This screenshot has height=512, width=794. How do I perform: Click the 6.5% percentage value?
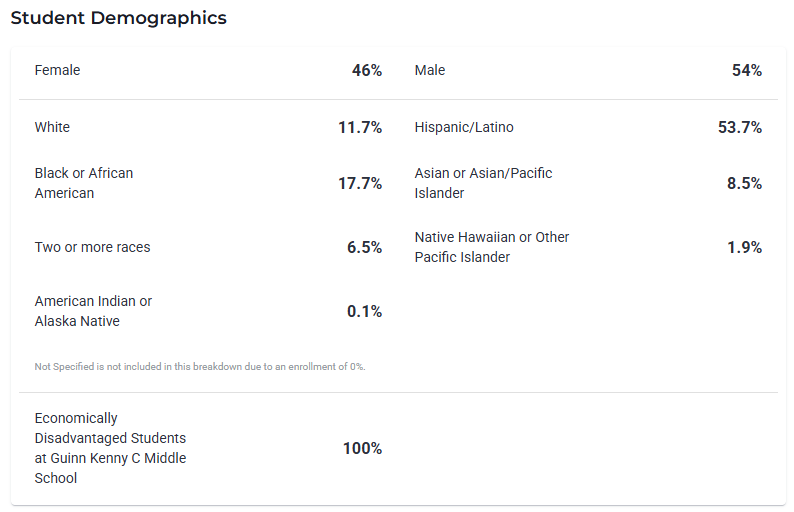pos(365,247)
